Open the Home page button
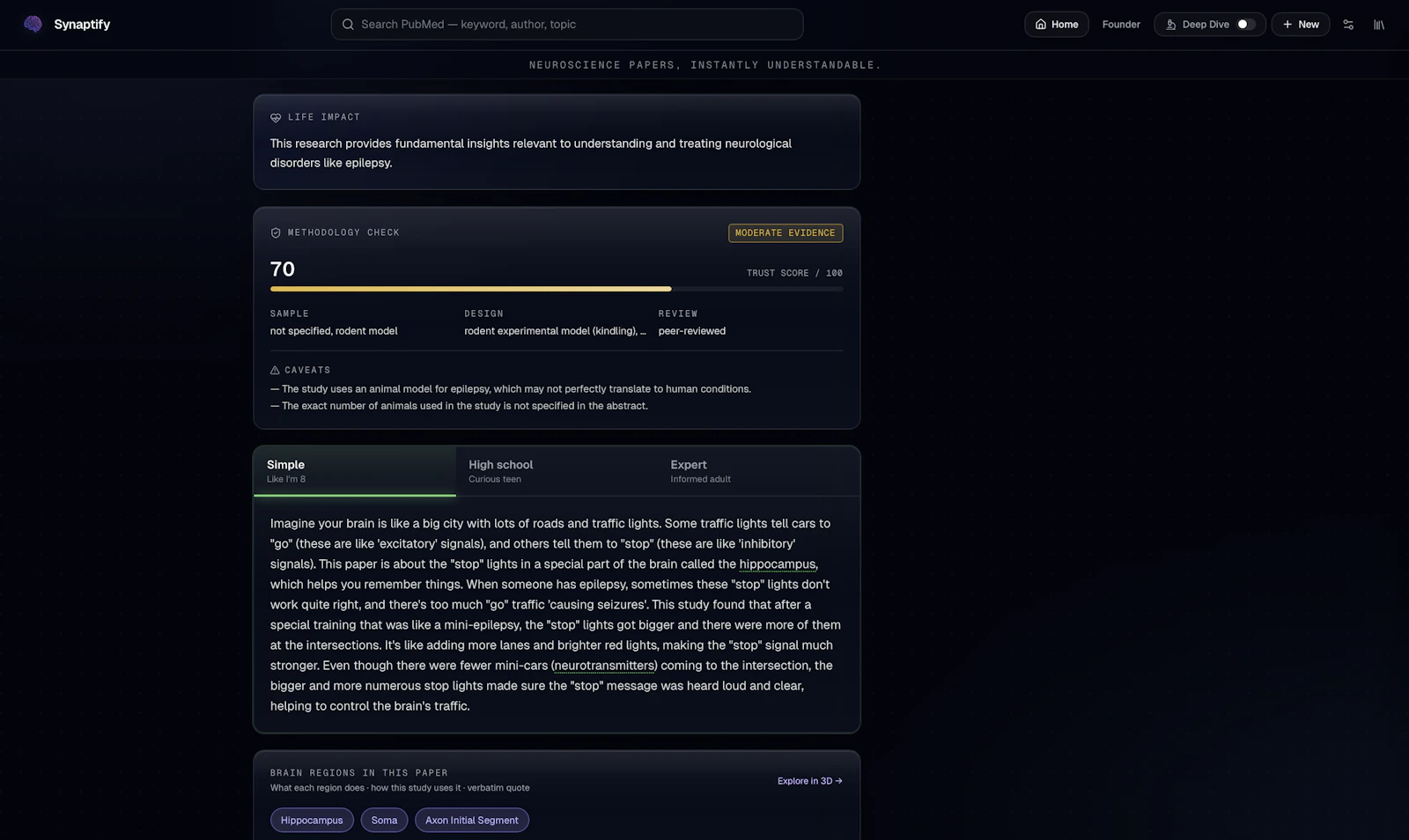Viewport: 1409px width, 840px height. 1057,25
